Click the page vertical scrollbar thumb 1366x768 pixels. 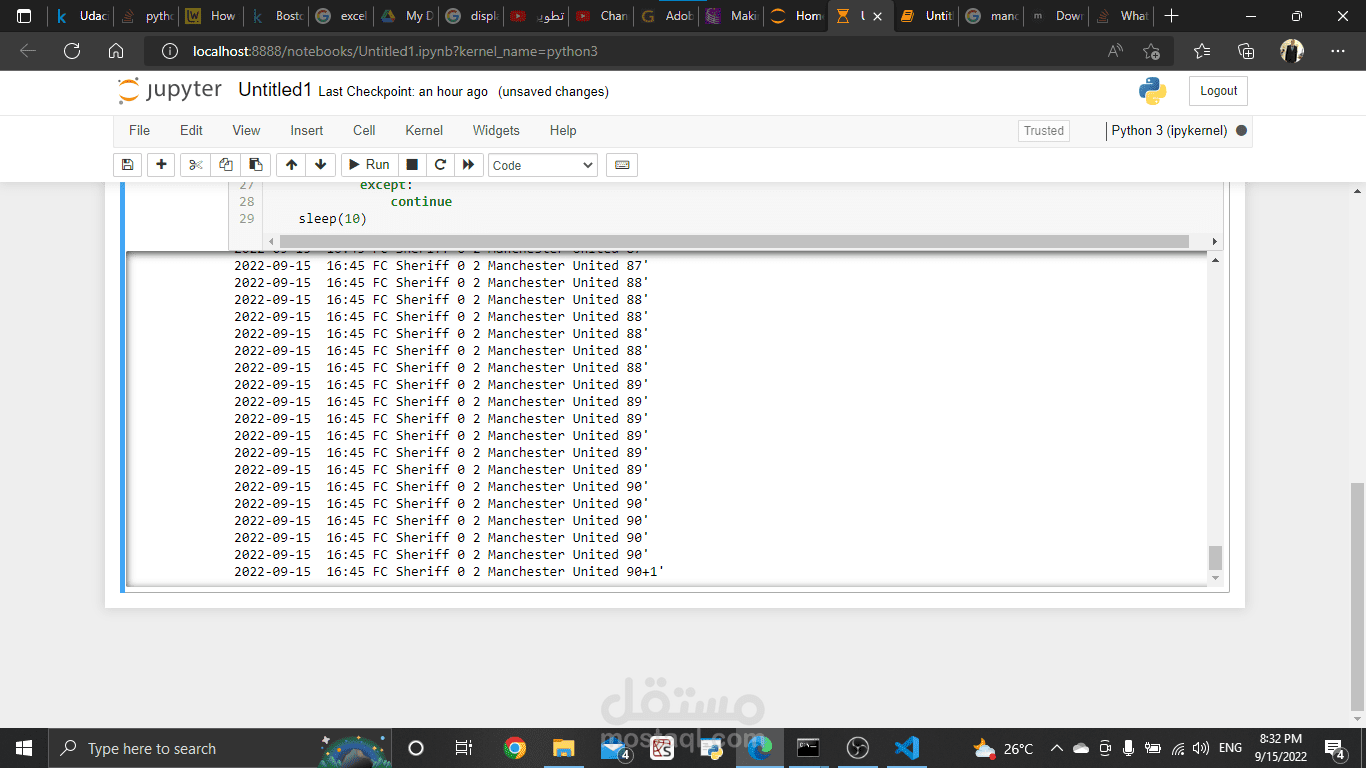pyautogui.click(x=1357, y=595)
